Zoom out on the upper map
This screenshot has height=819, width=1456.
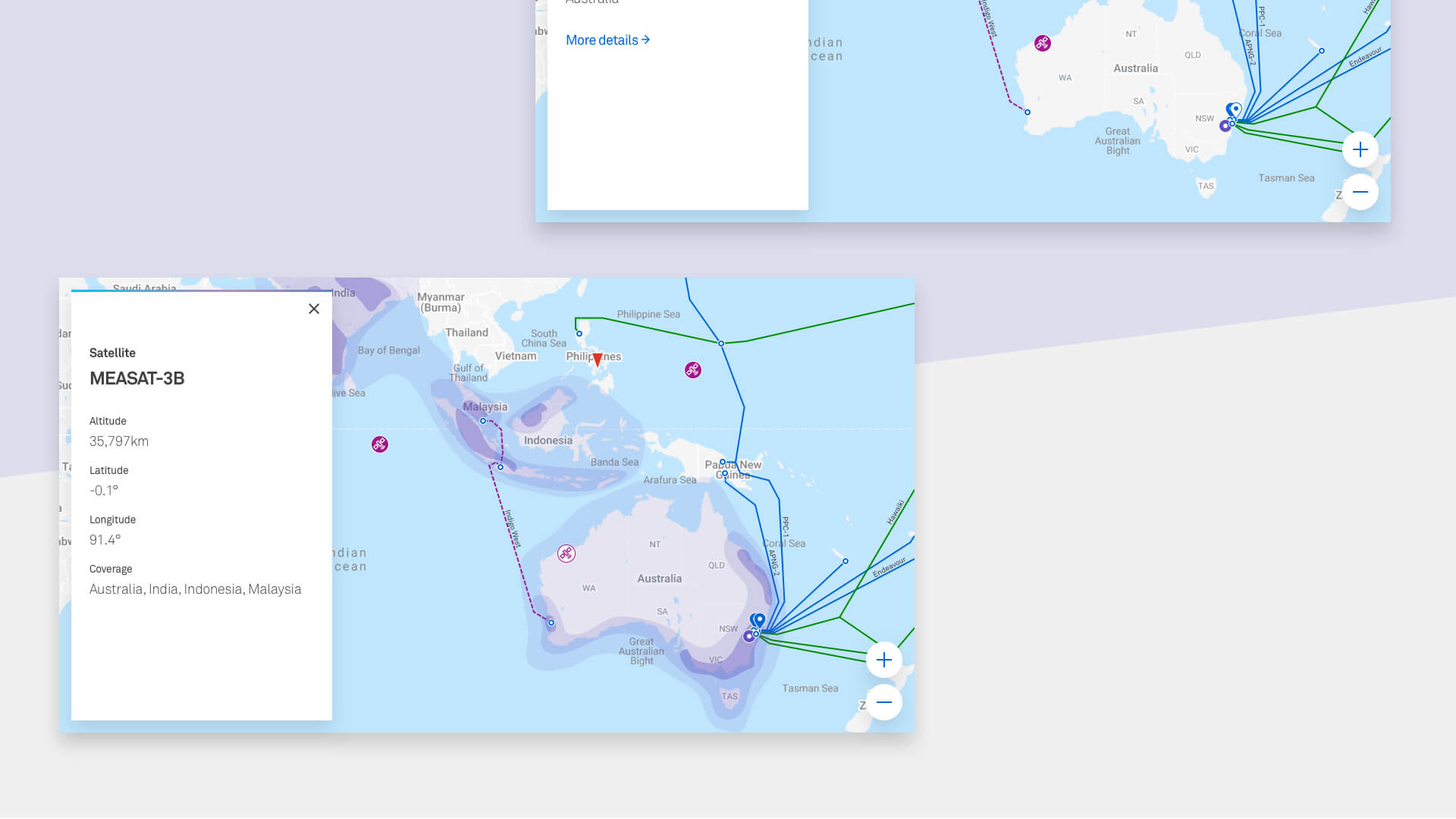[x=1360, y=192]
